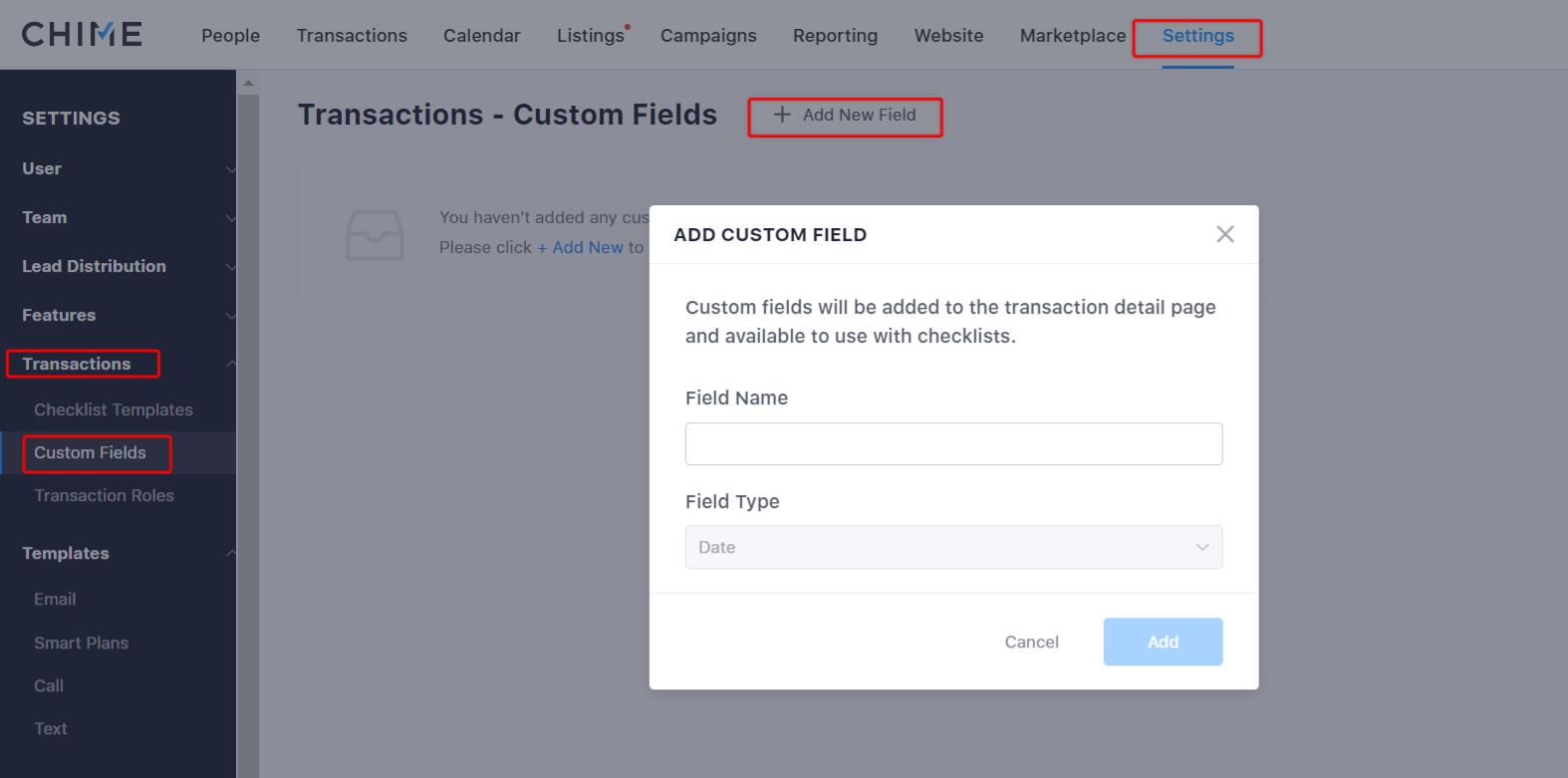This screenshot has width=1568, height=778.
Task: Open Smart Plans templates
Action: coord(81,643)
